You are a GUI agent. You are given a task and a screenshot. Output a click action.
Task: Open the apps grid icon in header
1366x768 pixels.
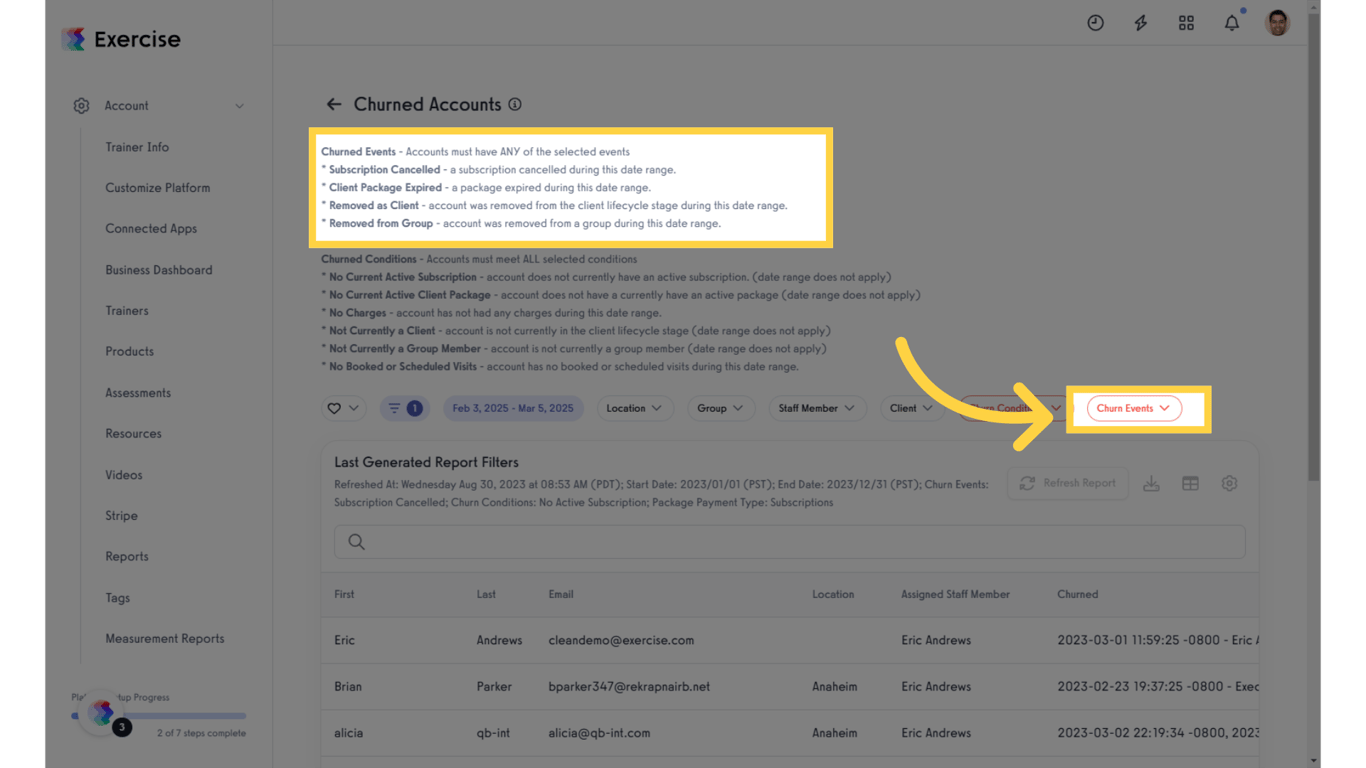point(1186,22)
